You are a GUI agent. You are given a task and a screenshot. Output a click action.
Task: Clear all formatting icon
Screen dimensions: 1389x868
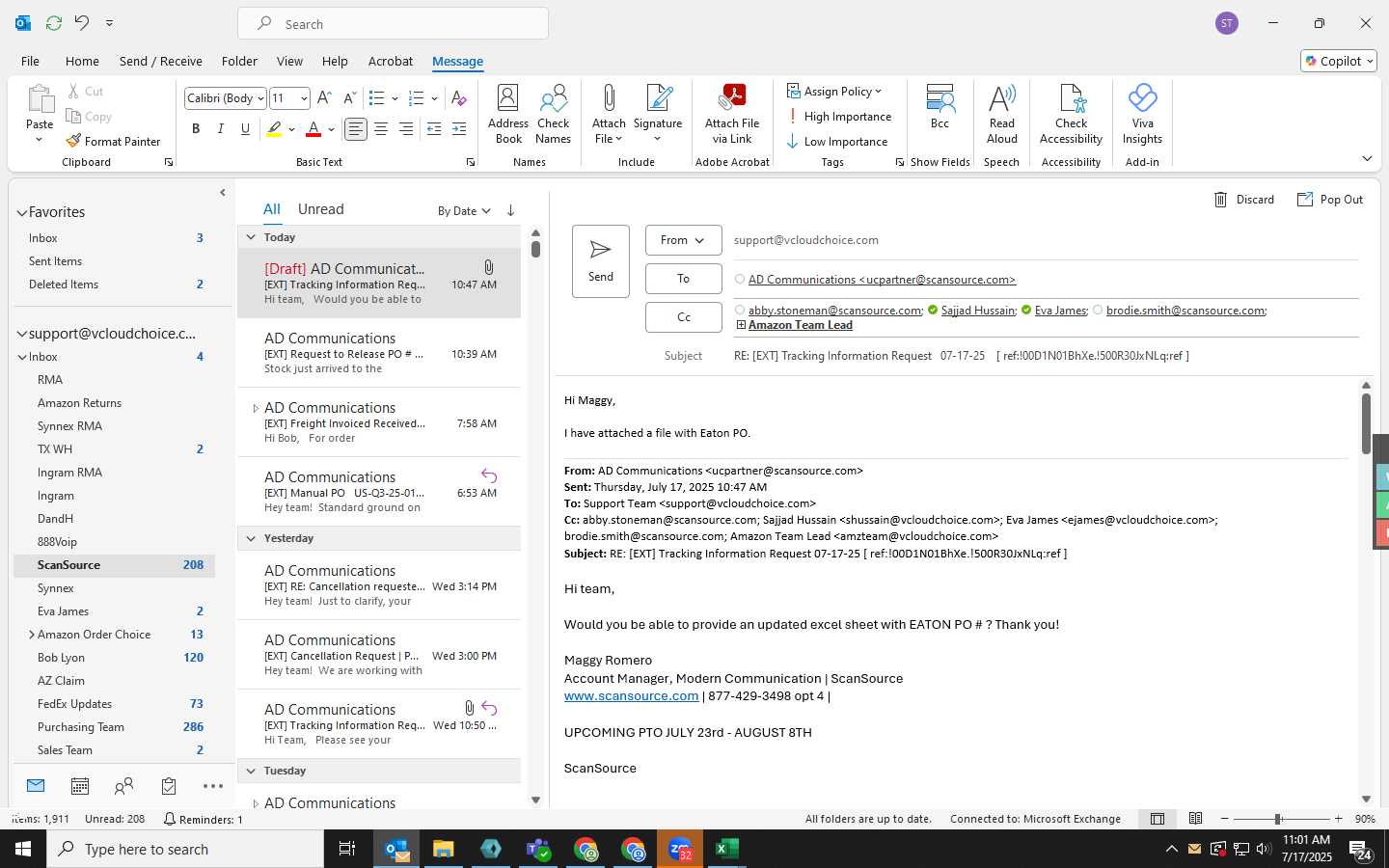[x=459, y=97]
